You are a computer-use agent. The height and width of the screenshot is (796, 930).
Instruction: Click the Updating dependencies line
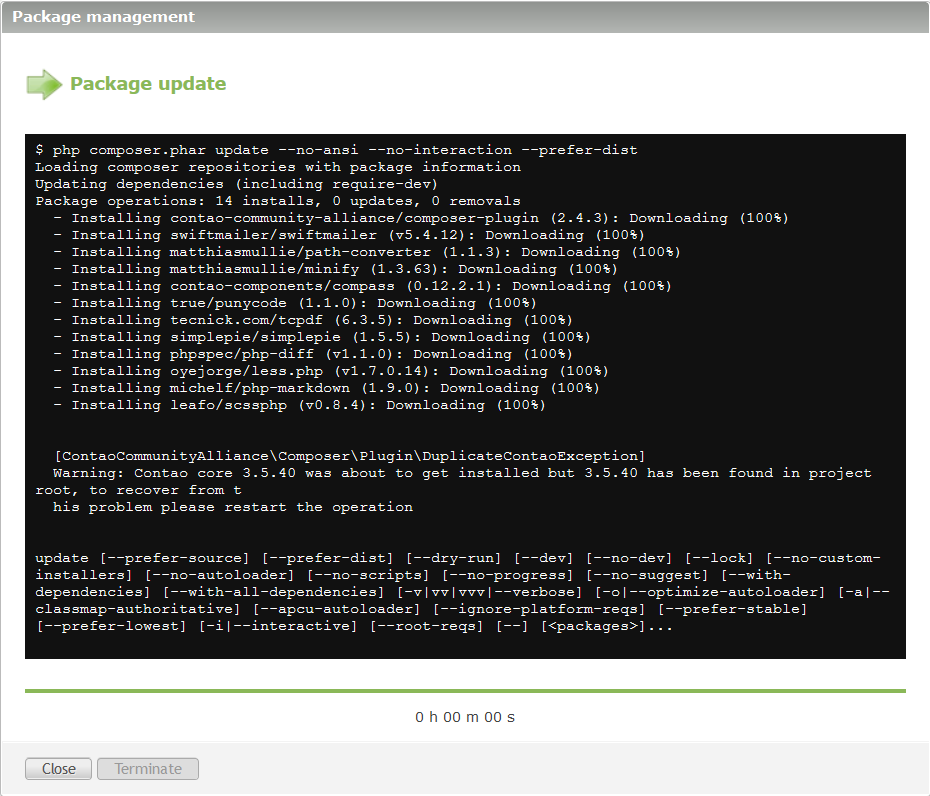pyautogui.click(x=236, y=184)
